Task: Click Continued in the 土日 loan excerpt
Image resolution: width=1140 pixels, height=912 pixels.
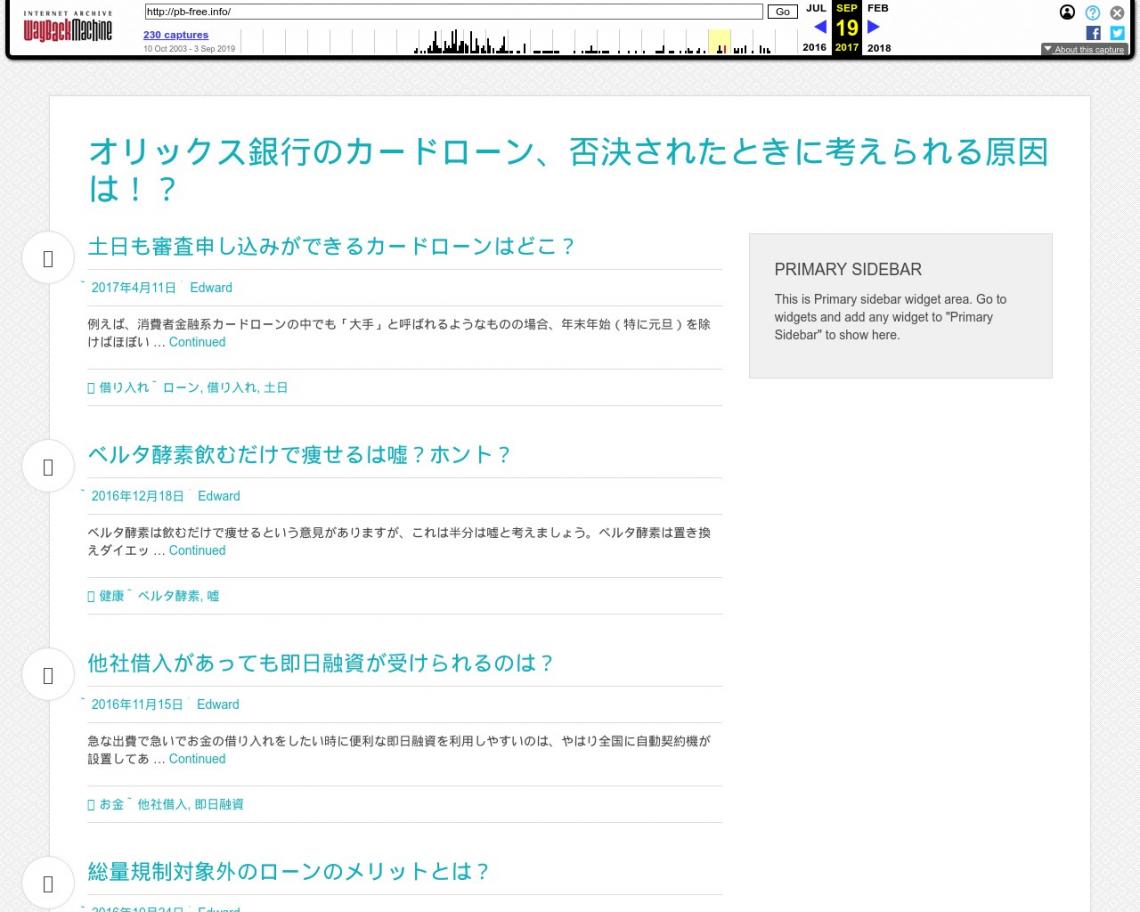Action: tap(197, 343)
